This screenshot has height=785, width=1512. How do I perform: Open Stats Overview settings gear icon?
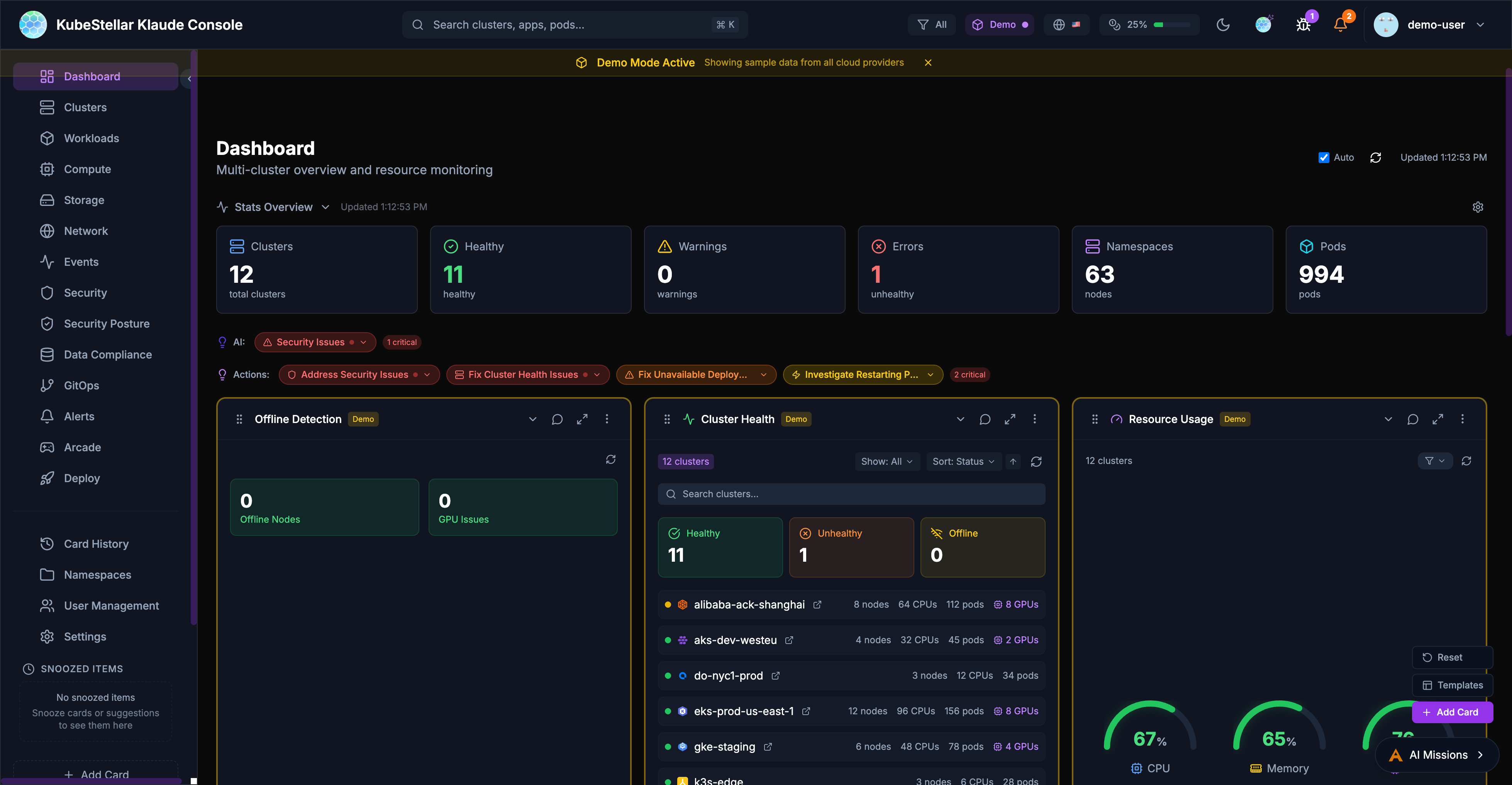pyautogui.click(x=1477, y=207)
